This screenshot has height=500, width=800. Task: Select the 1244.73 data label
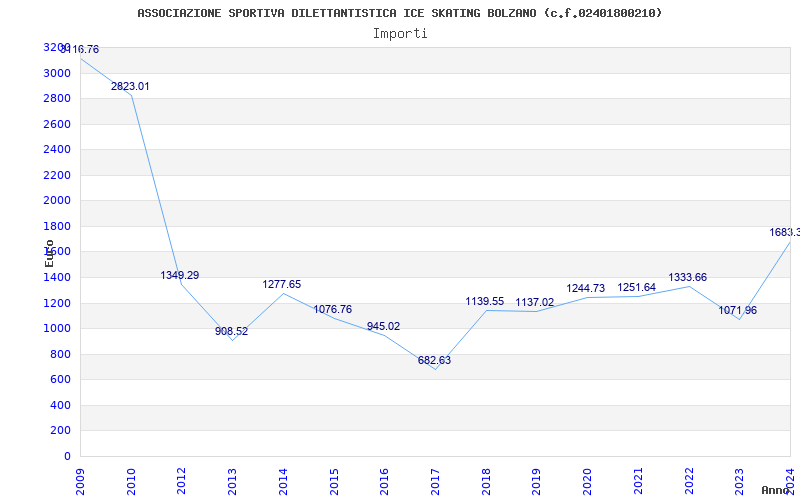pos(586,288)
